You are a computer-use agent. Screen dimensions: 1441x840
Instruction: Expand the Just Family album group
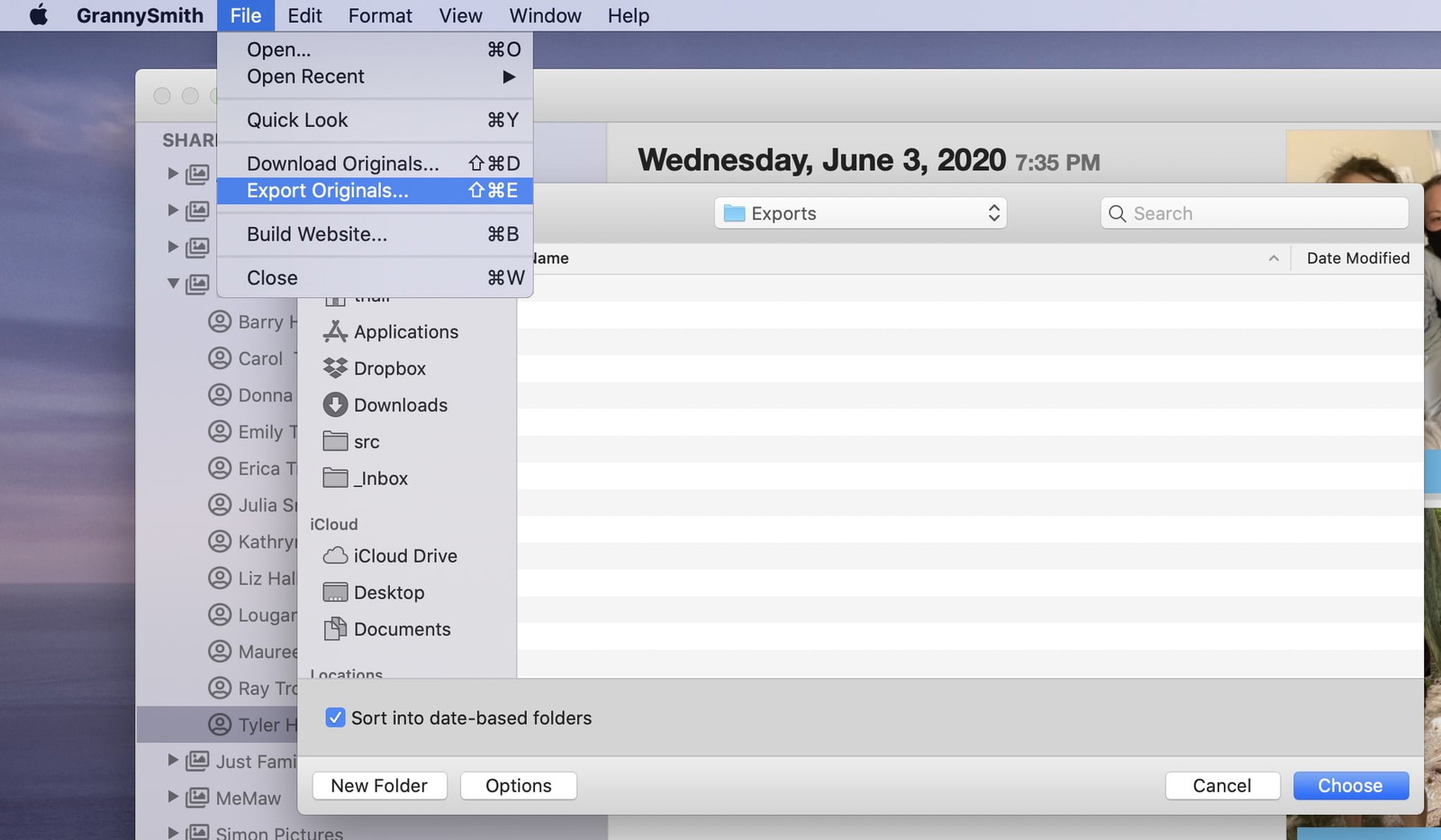173,761
